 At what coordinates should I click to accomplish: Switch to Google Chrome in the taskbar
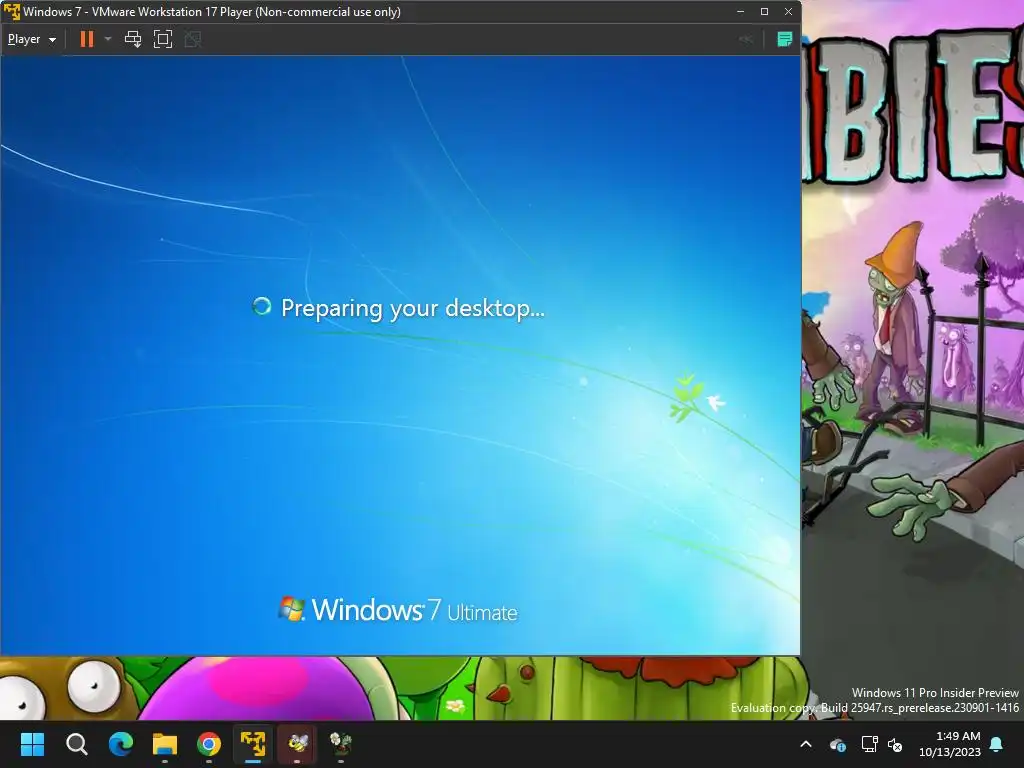(209, 744)
